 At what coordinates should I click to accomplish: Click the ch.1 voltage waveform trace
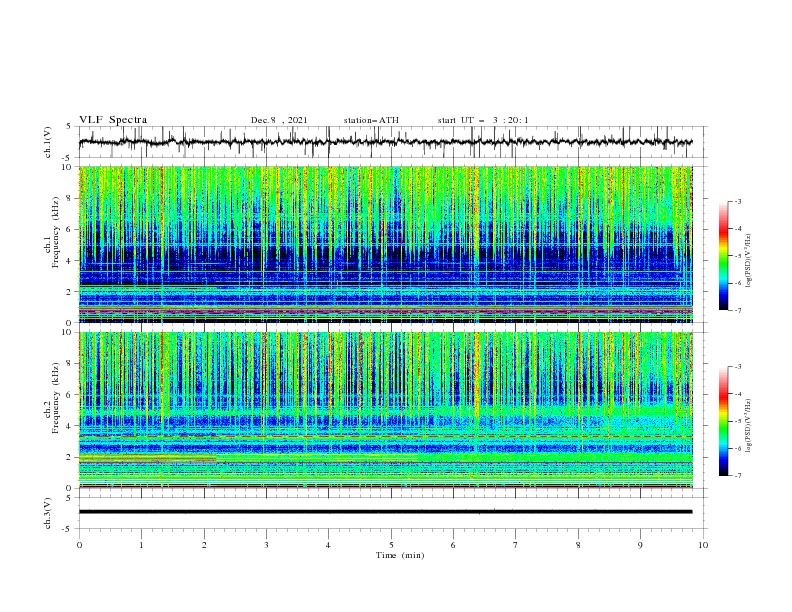(x=385, y=142)
